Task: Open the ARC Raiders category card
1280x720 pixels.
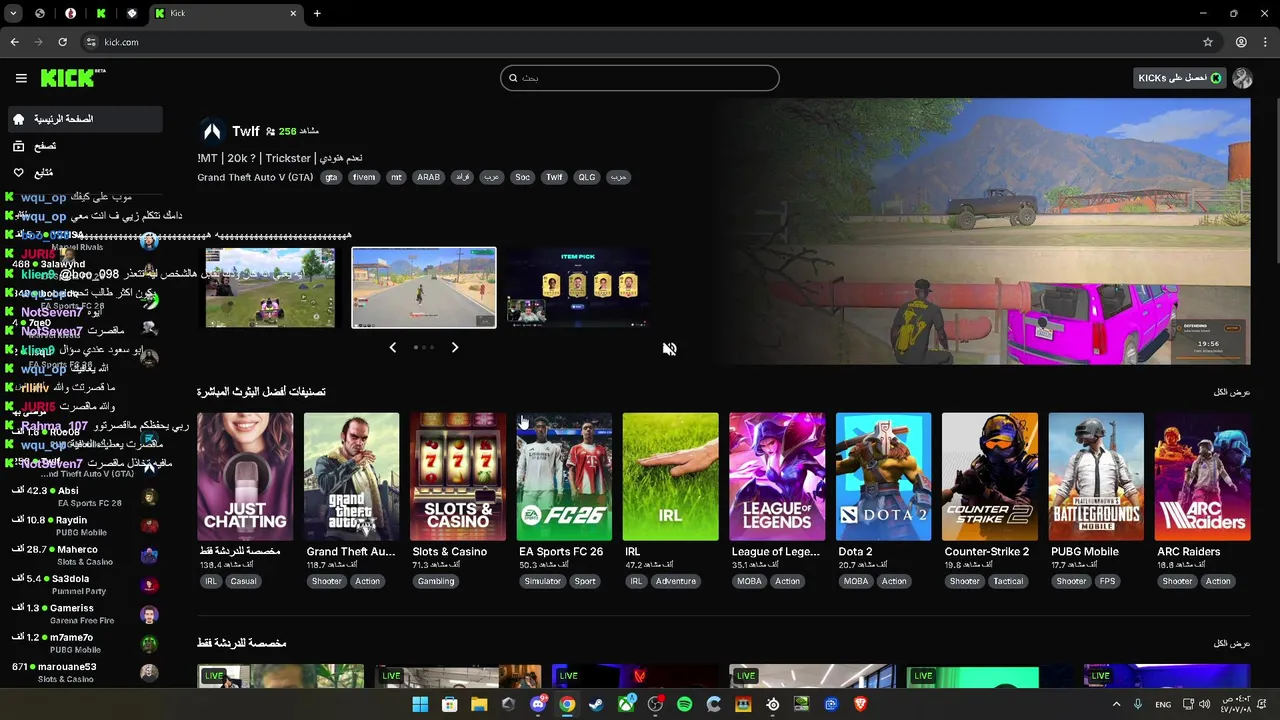Action: tap(1202, 477)
